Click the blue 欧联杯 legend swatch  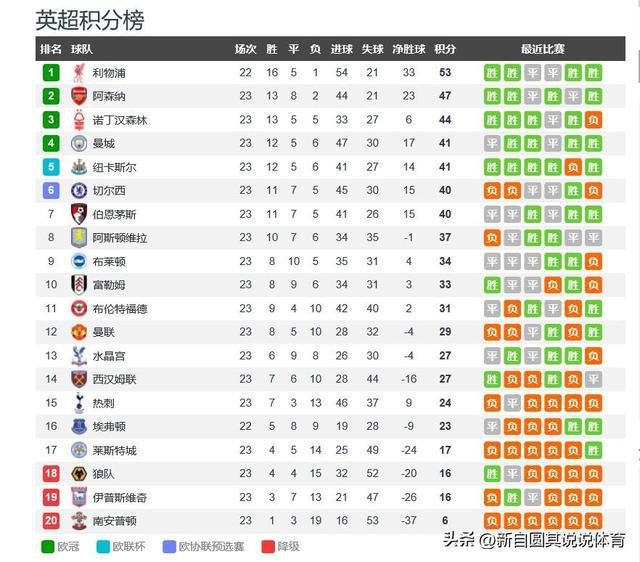pos(103,546)
